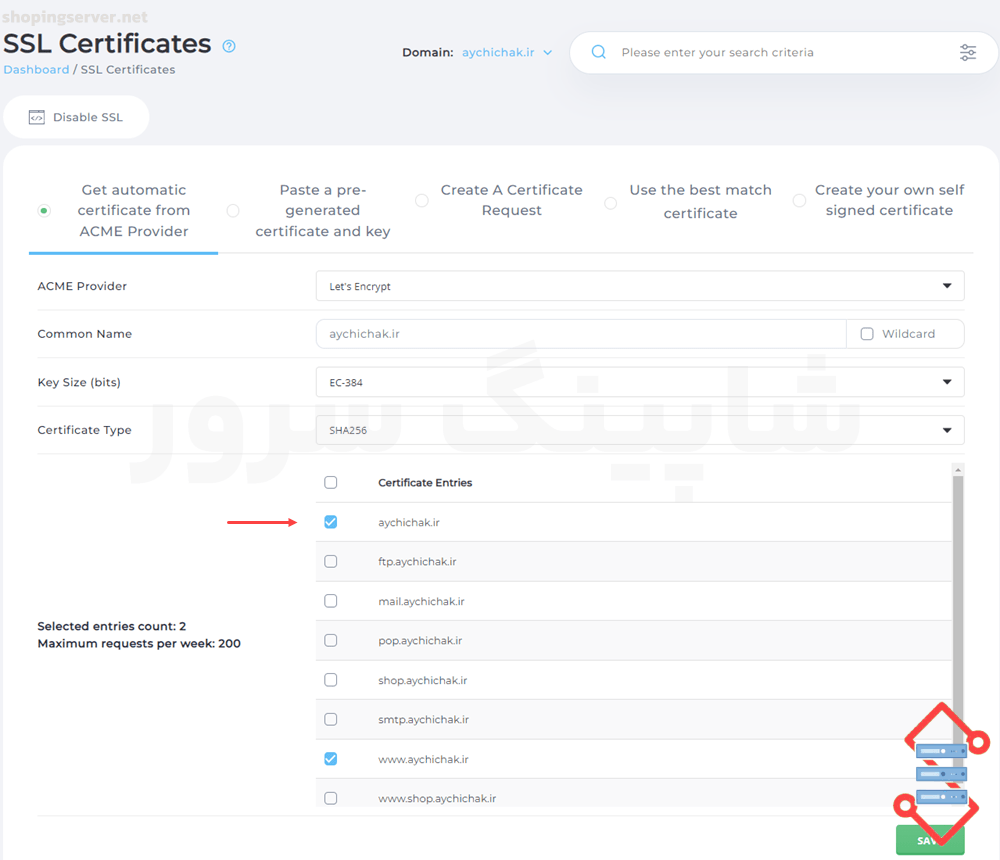This screenshot has width=1000, height=860.
Task: Select all Certificate Entries checkbox
Action: coord(331,483)
